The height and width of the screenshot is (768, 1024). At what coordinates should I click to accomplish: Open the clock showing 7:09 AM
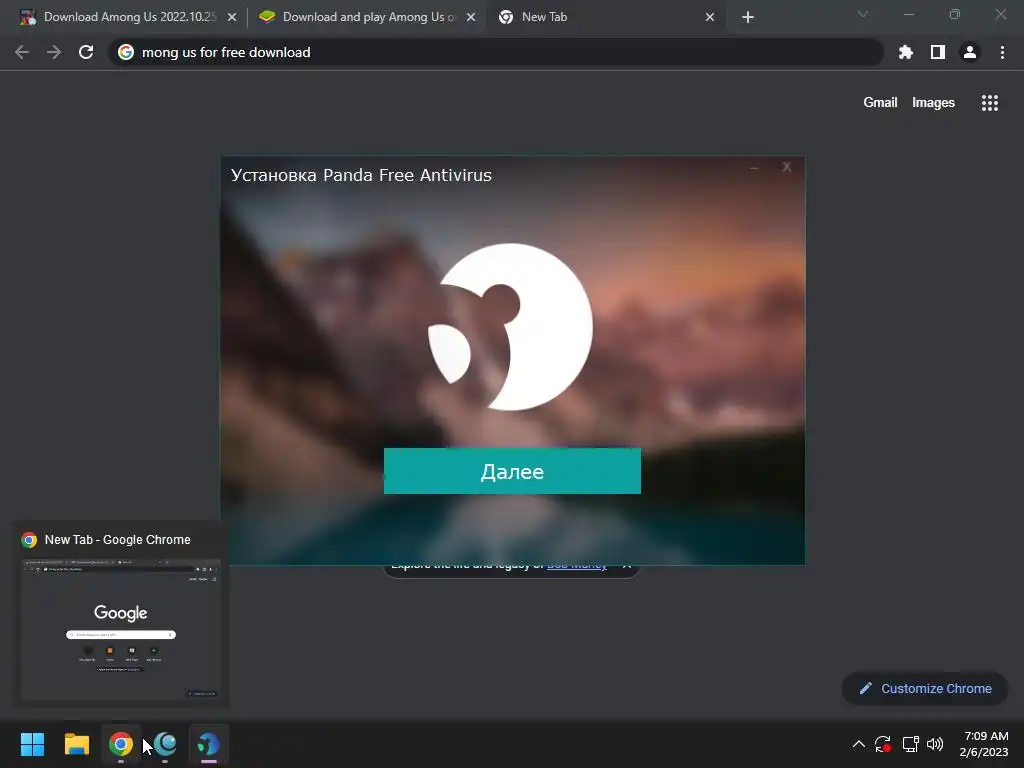984,744
